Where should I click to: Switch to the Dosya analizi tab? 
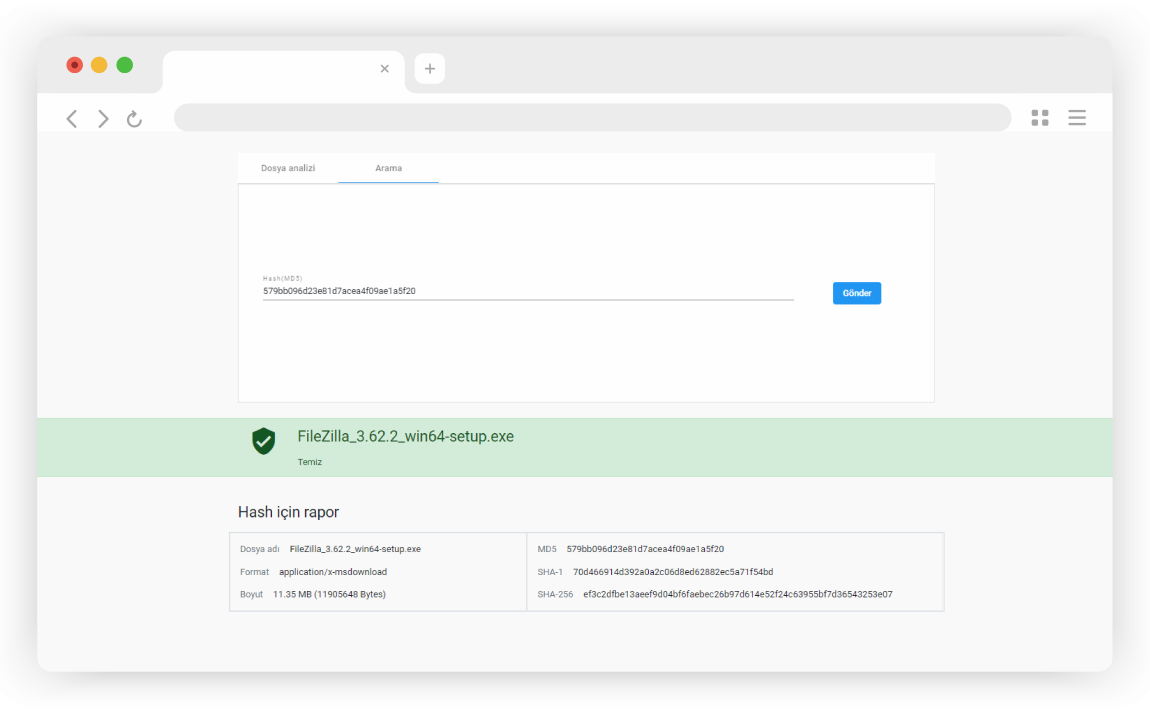point(288,168)
